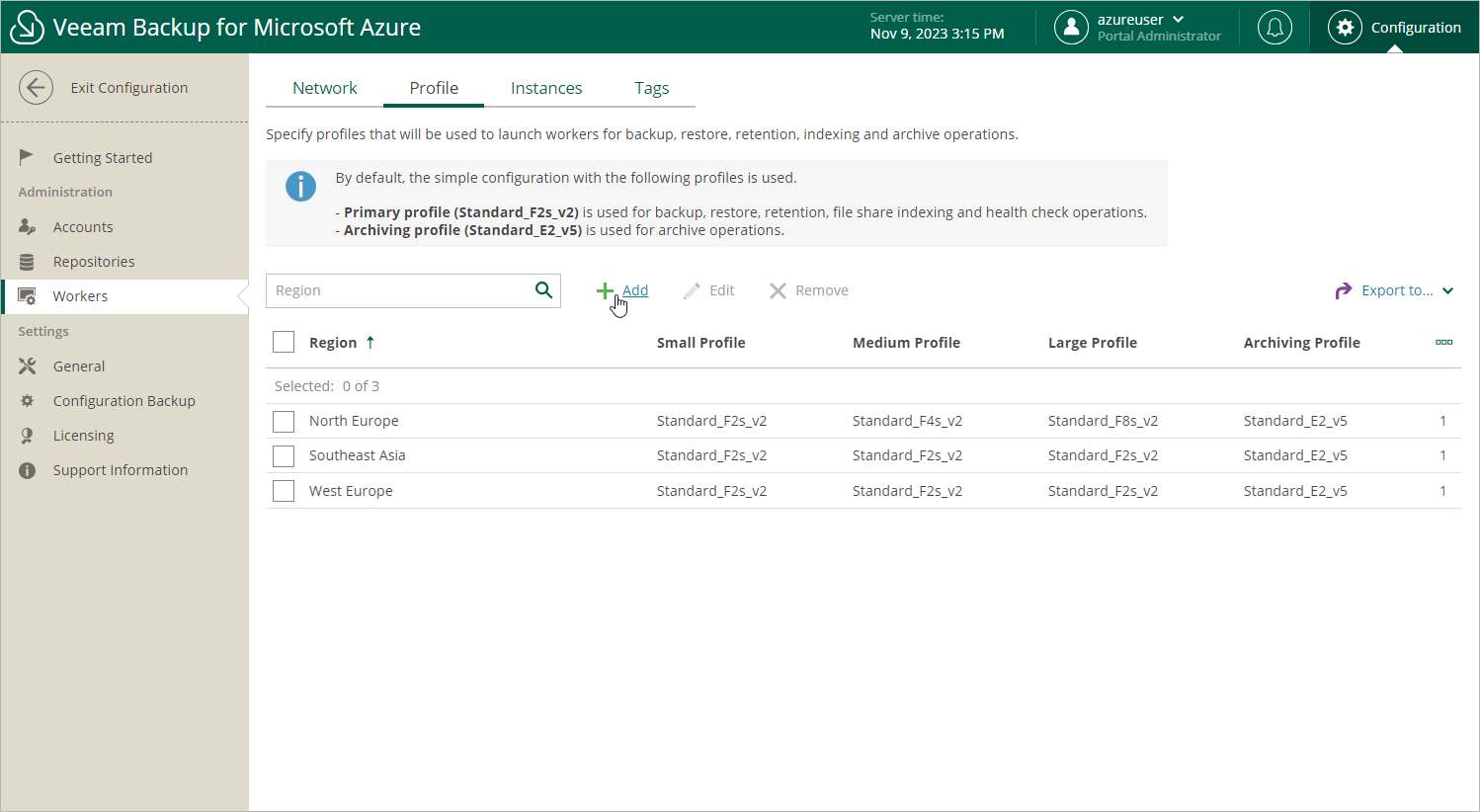Check the Southeast Asia row checkbox
The height and width of the screenshot is (812, 1480).
[284, 455]
